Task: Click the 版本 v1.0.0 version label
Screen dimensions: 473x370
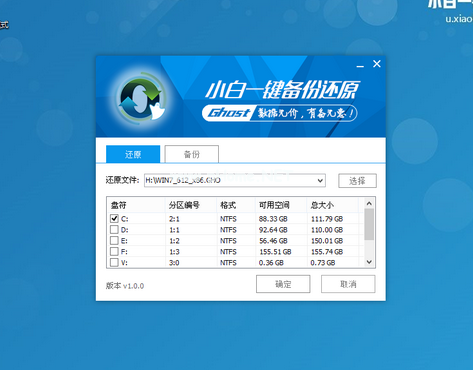Action: click(125, 286)
